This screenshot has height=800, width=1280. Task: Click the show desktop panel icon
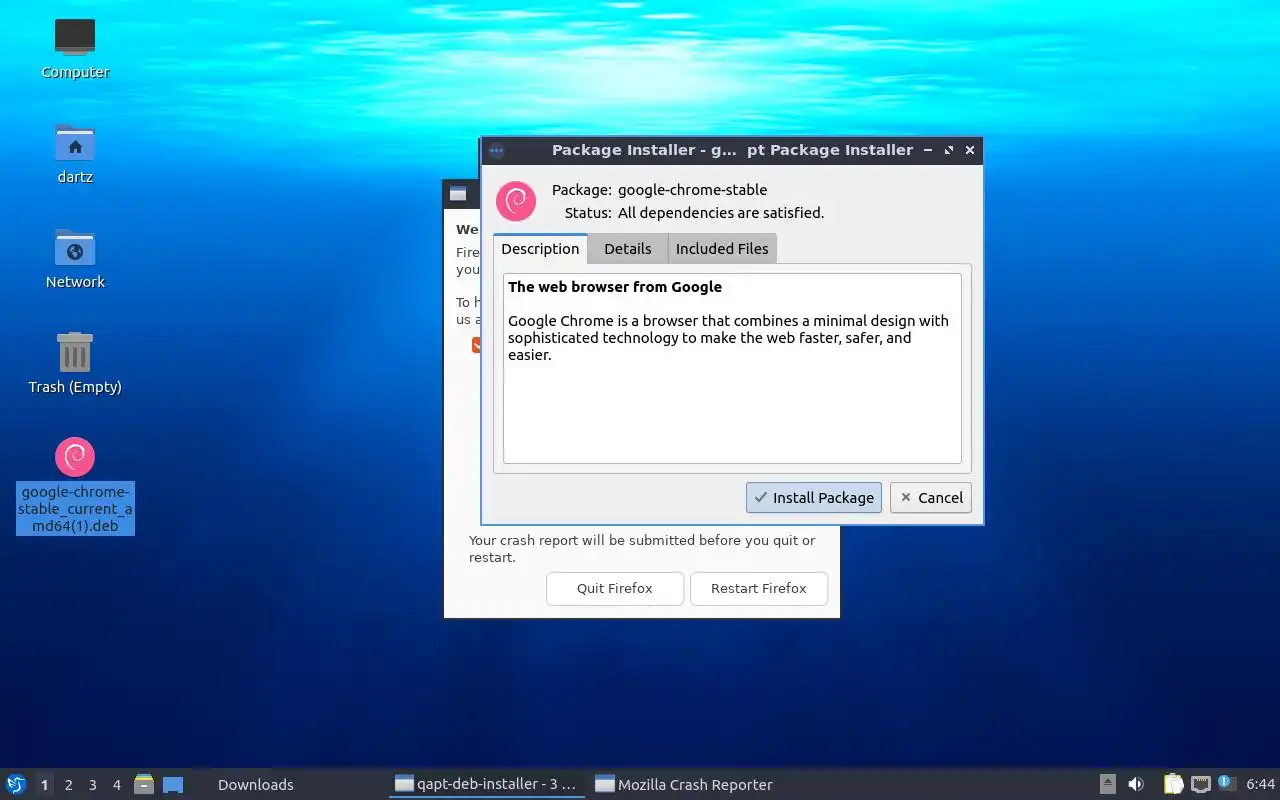(x=173, y=784)
